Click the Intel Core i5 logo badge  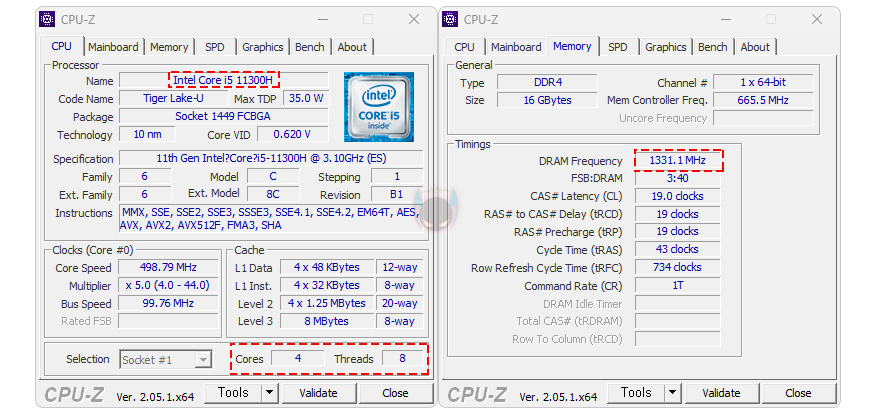[379, 107]
